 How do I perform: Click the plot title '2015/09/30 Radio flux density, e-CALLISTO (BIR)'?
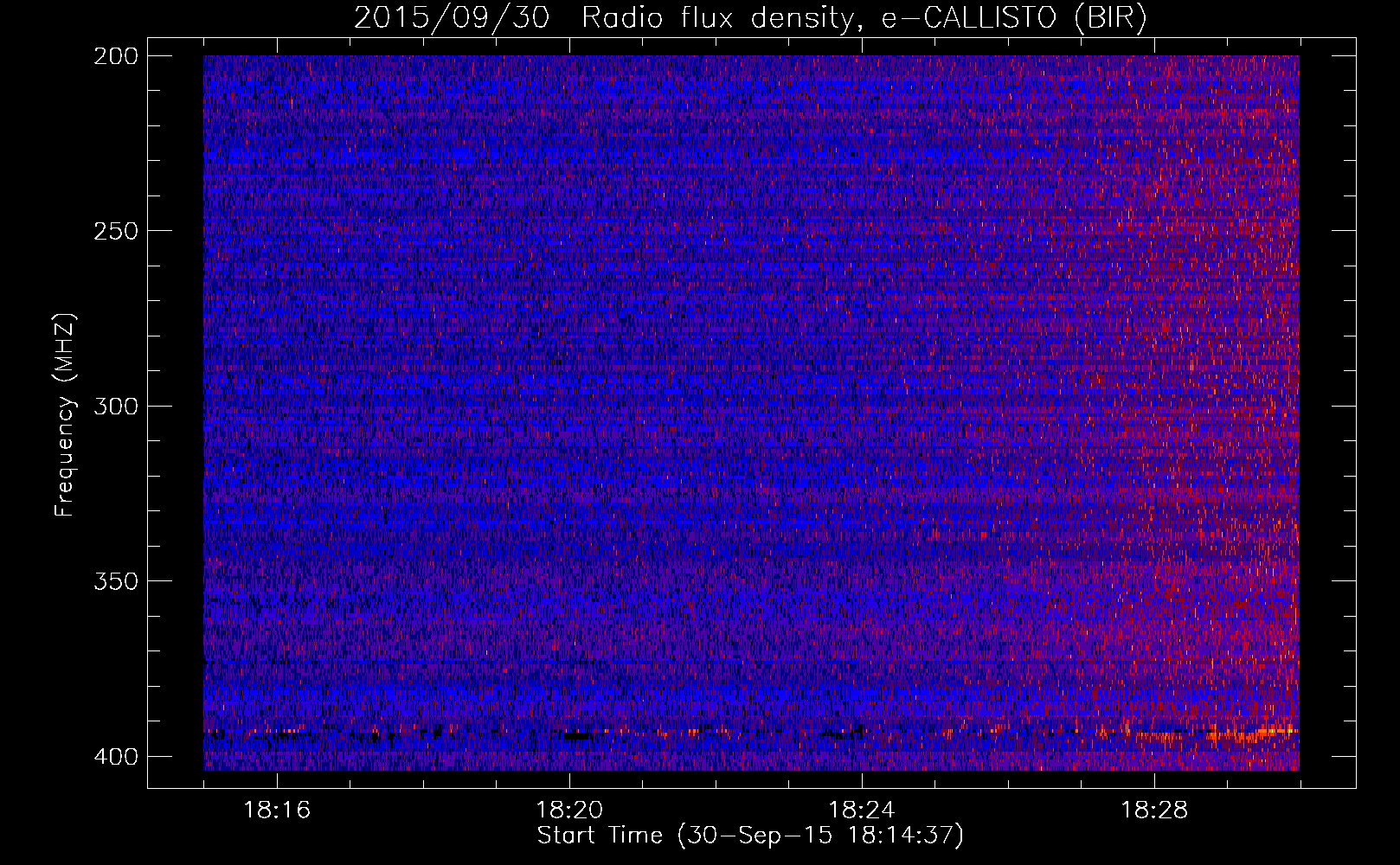[750, 18]
